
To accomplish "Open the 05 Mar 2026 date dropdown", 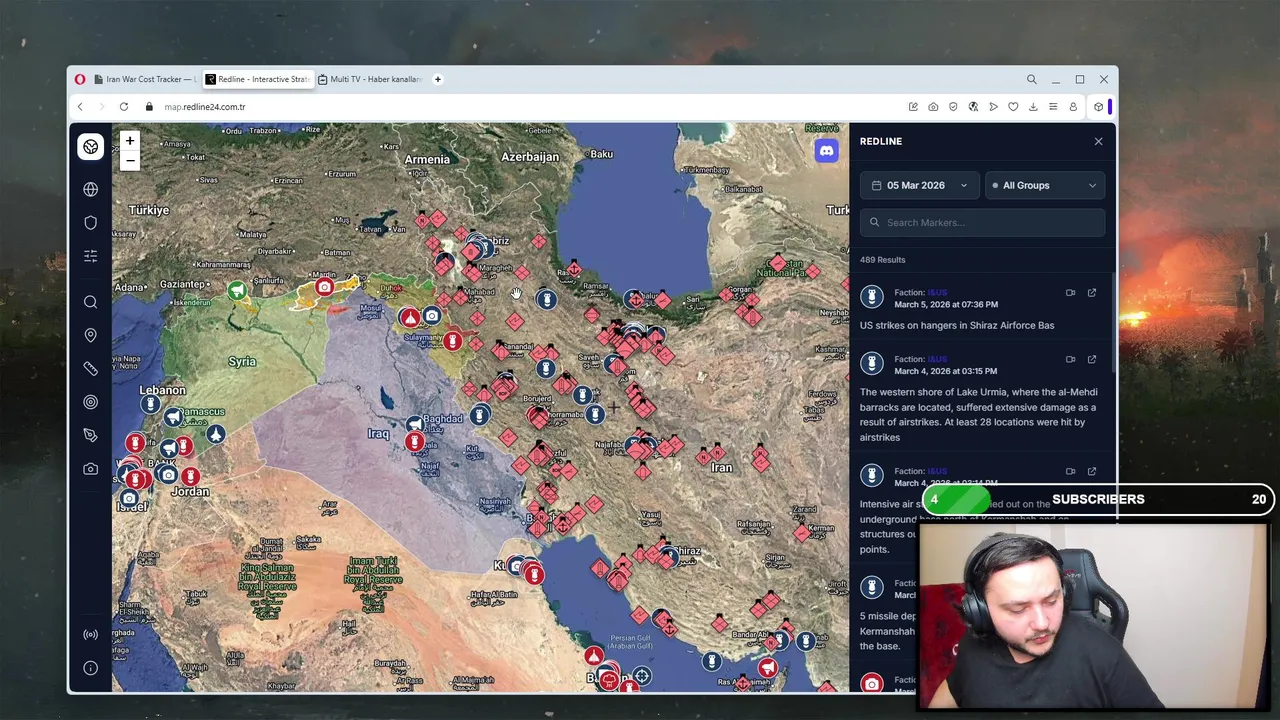I will [x=919, y=185].
